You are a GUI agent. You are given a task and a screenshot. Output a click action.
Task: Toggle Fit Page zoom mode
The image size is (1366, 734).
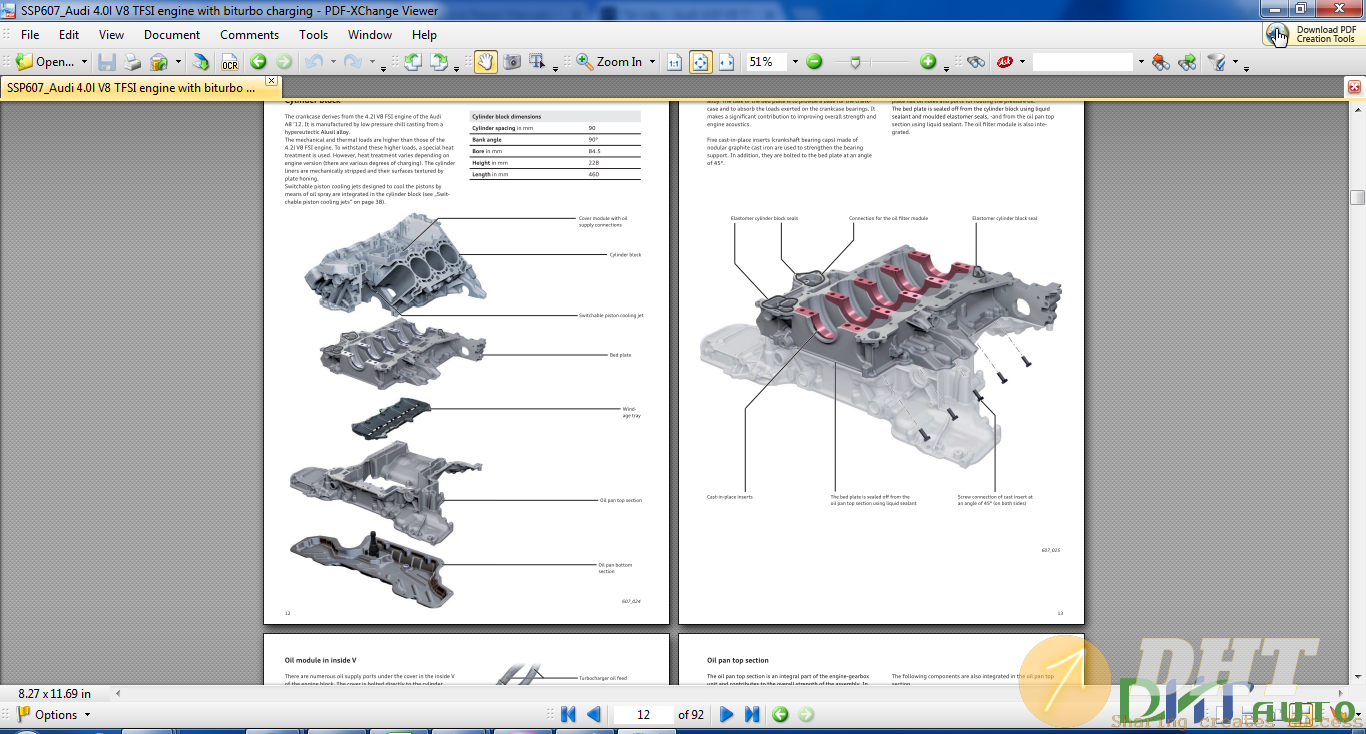click(701, 62)
